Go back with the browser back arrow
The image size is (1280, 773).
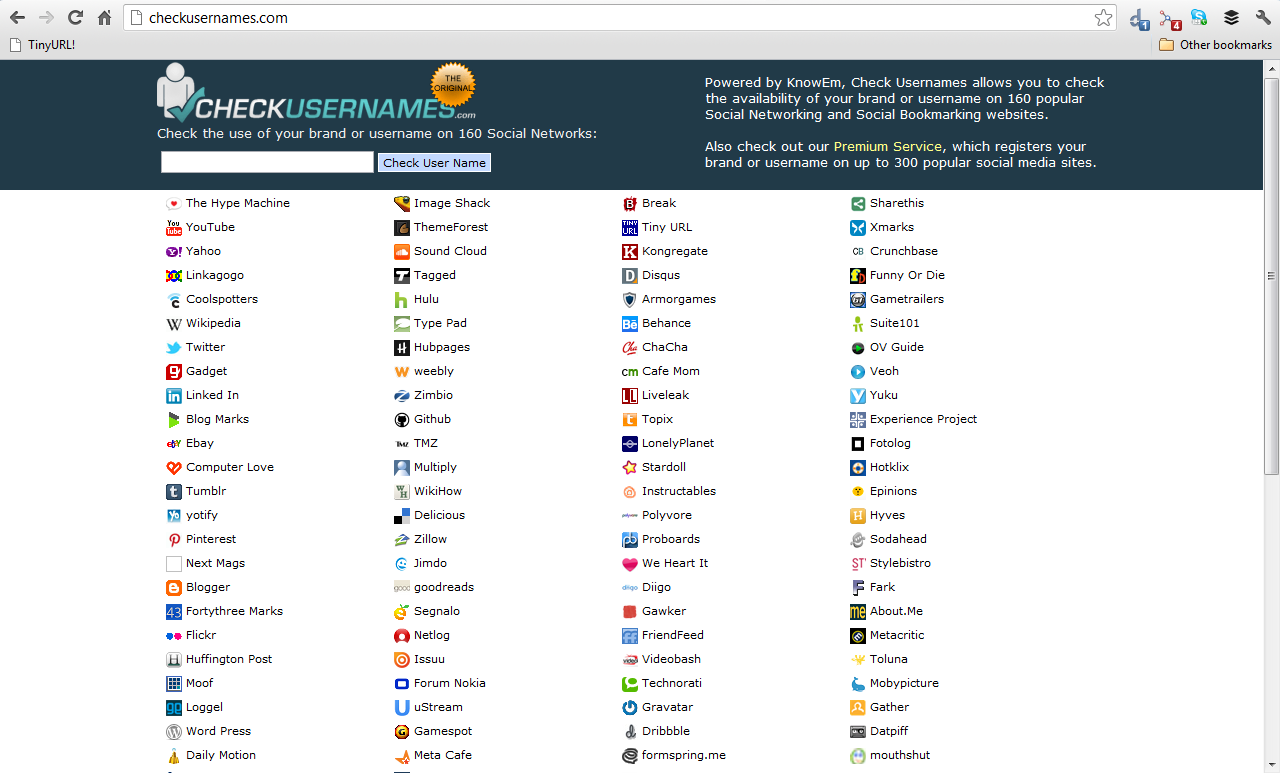(17, 17)
